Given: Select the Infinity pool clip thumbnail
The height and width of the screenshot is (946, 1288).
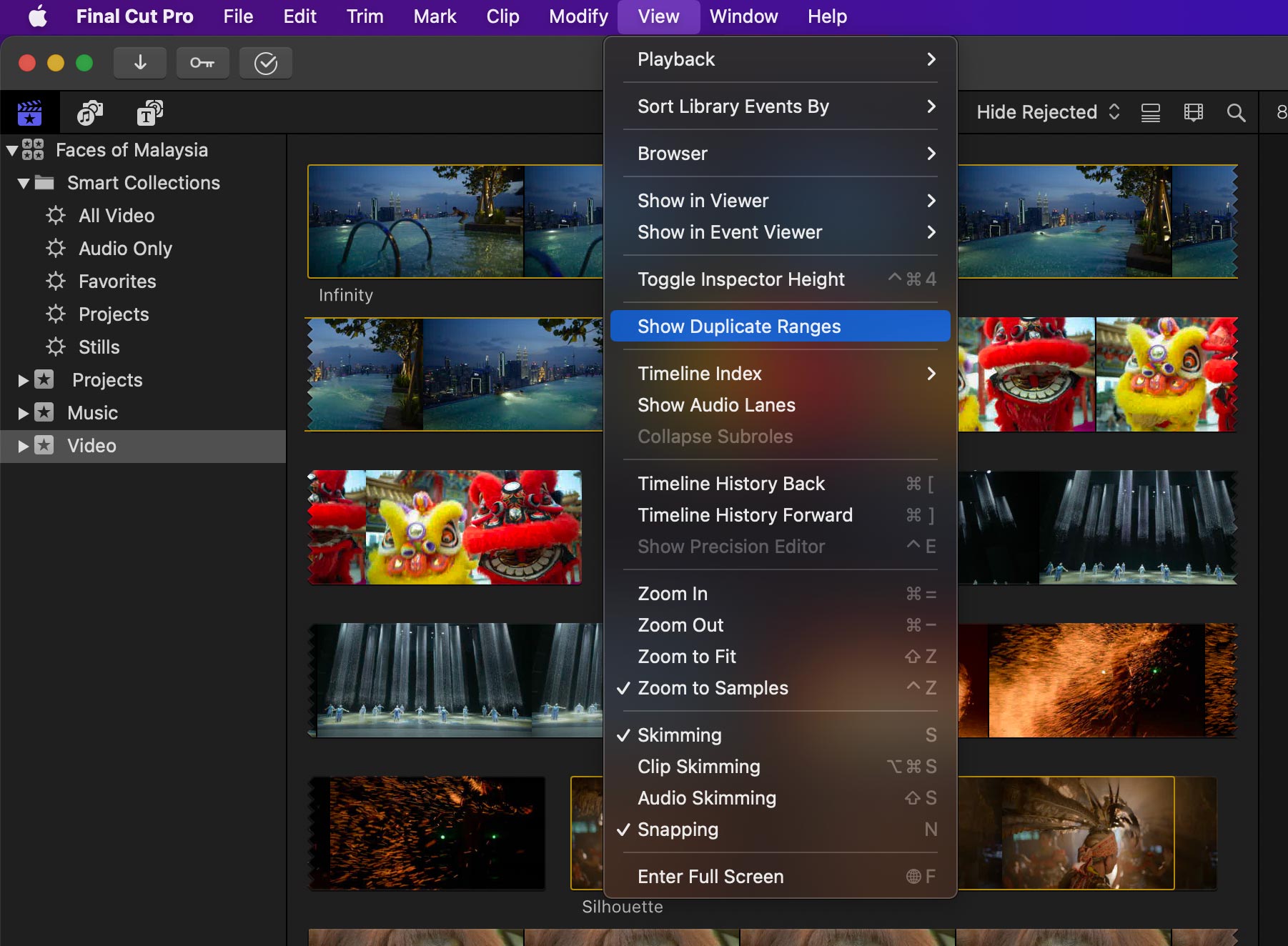Looking at the screenshot, I should [x=455, y=221].
